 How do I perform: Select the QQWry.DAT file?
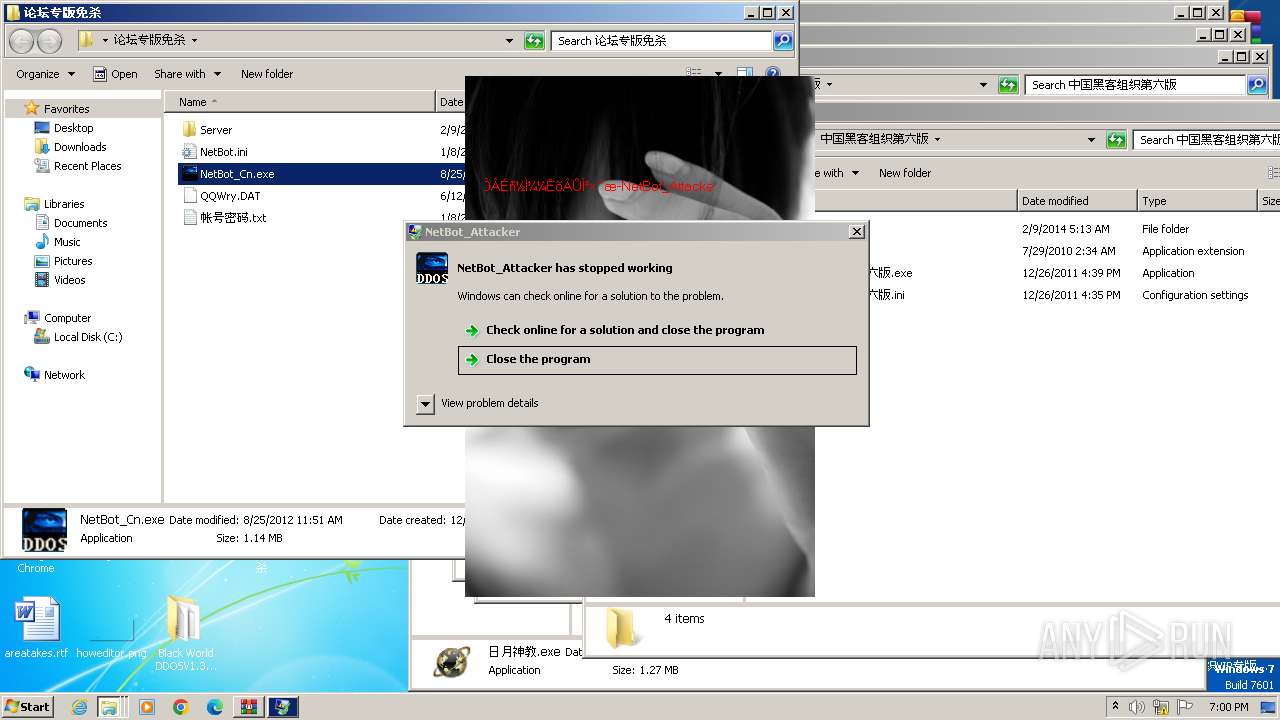pos(230,196)
